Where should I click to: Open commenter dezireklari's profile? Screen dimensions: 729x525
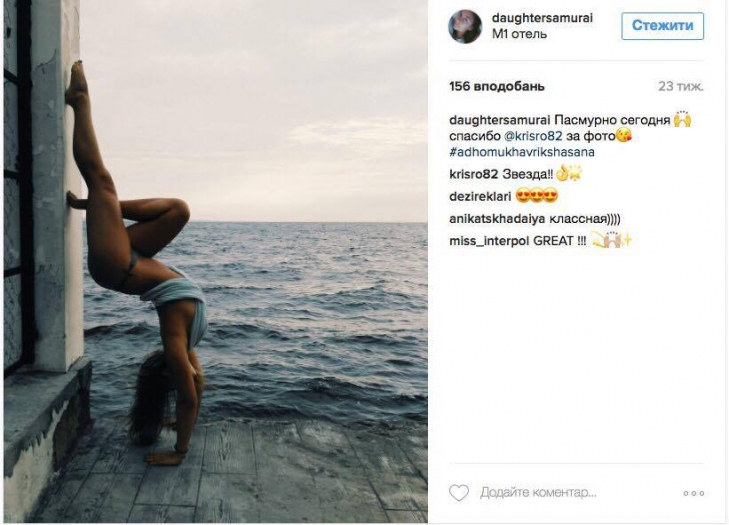(x=480, y=197)
